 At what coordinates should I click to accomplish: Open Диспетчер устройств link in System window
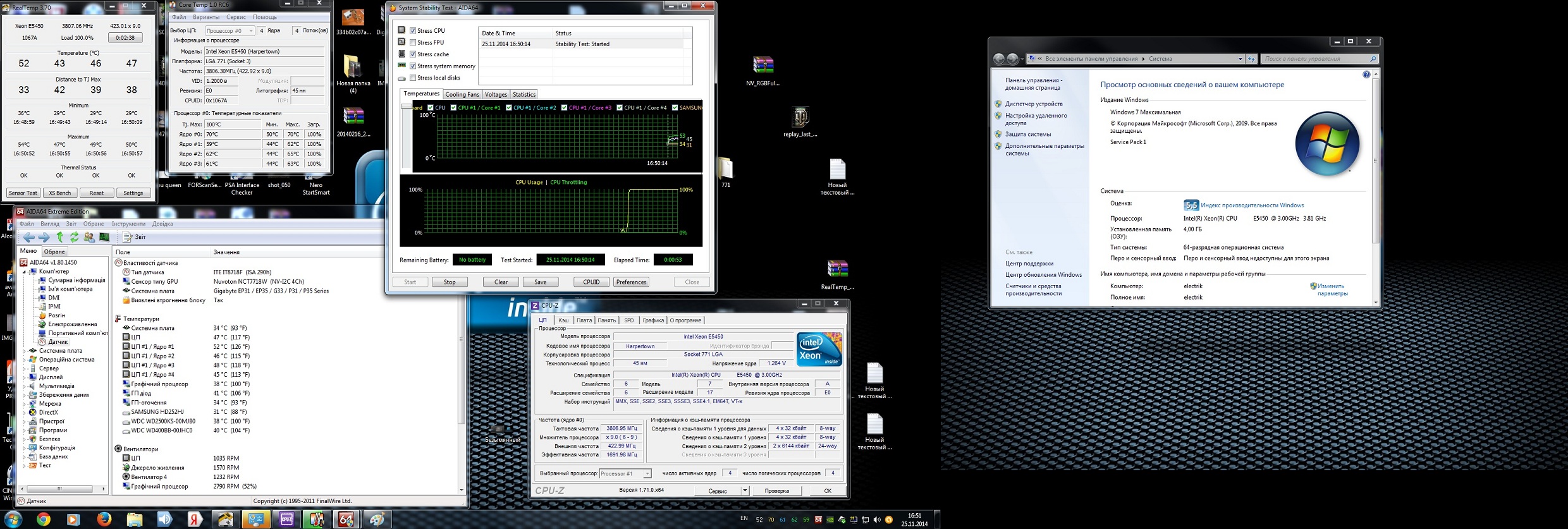coord(1034,104)
